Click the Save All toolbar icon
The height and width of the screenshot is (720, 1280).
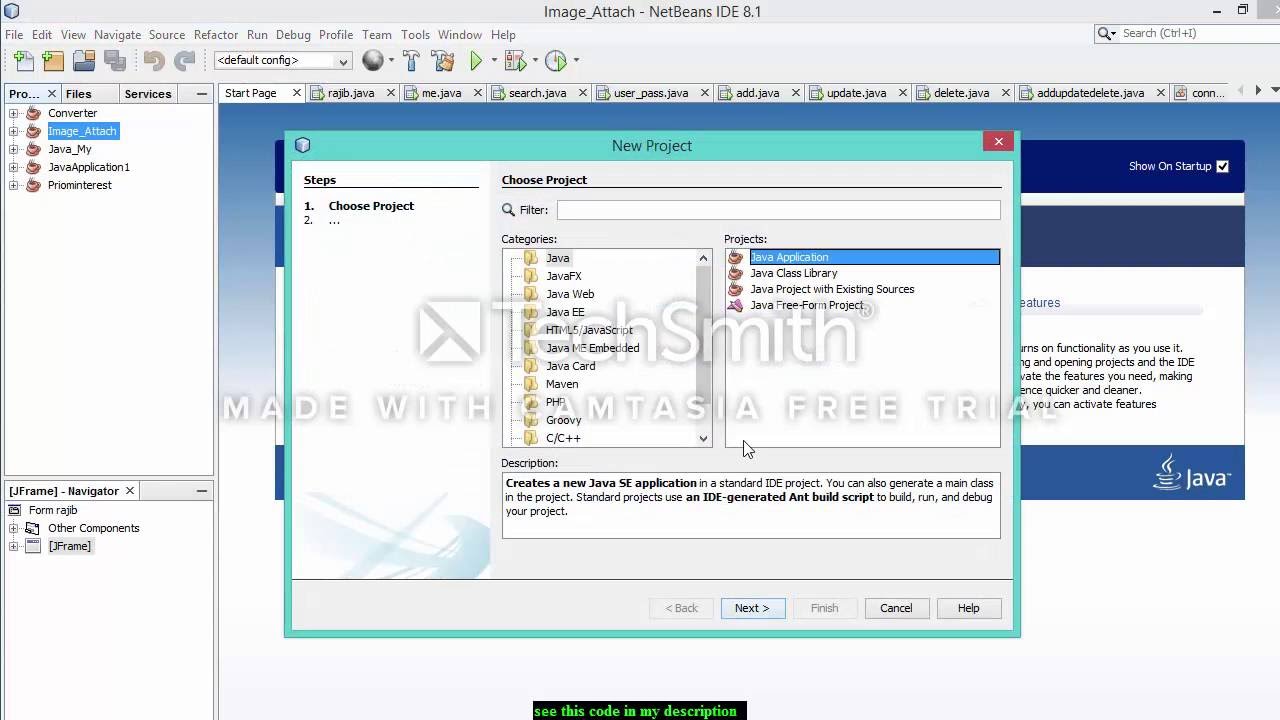click(114, 61)
